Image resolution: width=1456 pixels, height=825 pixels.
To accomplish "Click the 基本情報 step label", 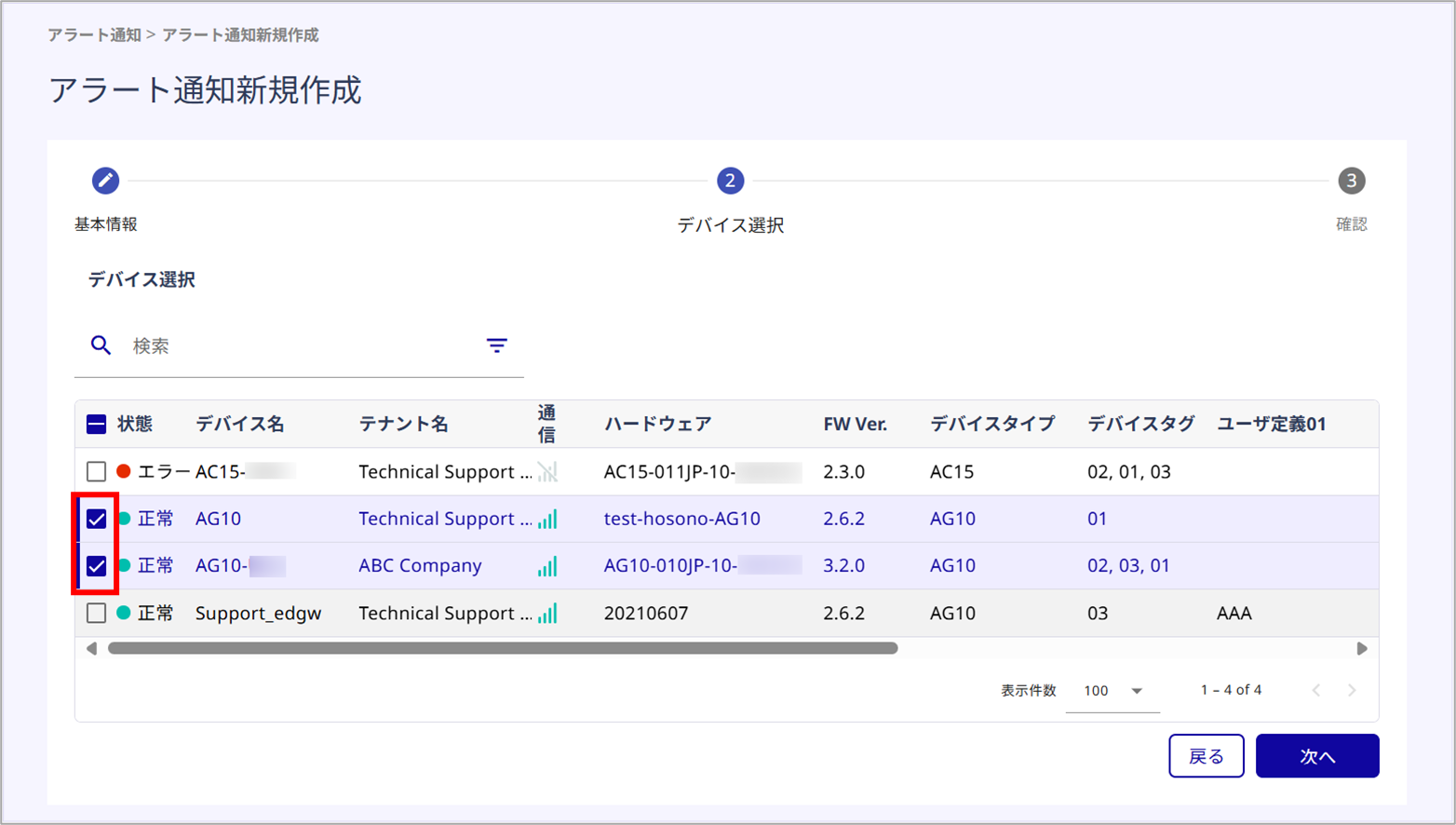I will (x=106, y=224).
